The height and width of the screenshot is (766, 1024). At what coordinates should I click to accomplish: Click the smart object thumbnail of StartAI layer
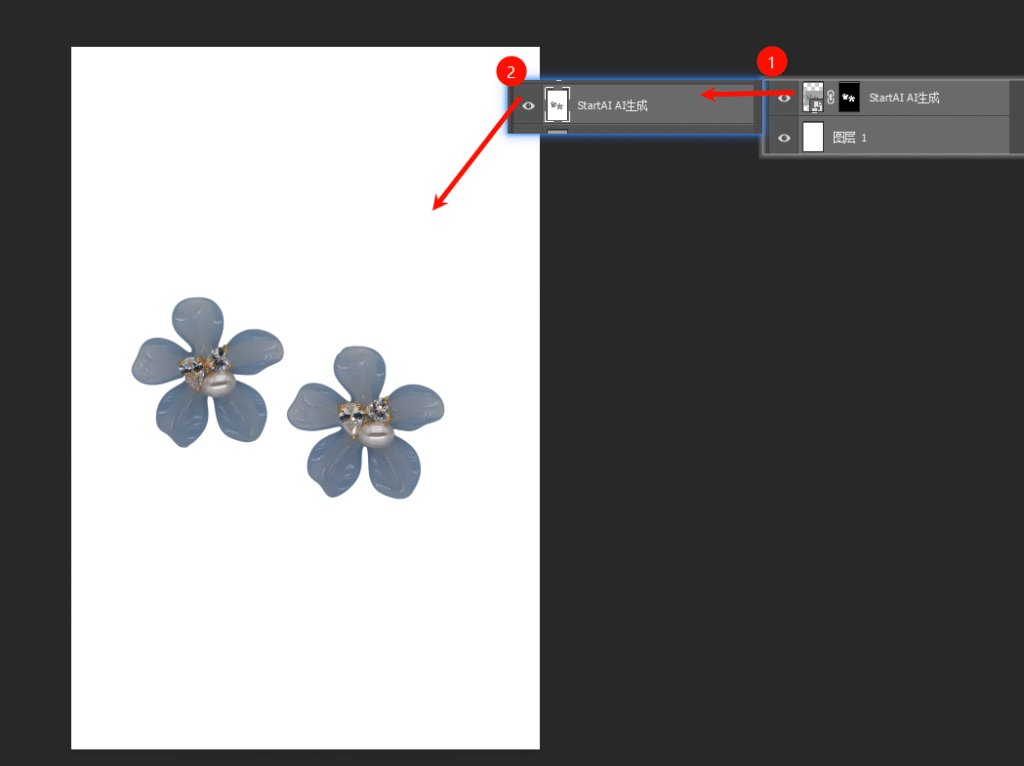coord(813,97)
